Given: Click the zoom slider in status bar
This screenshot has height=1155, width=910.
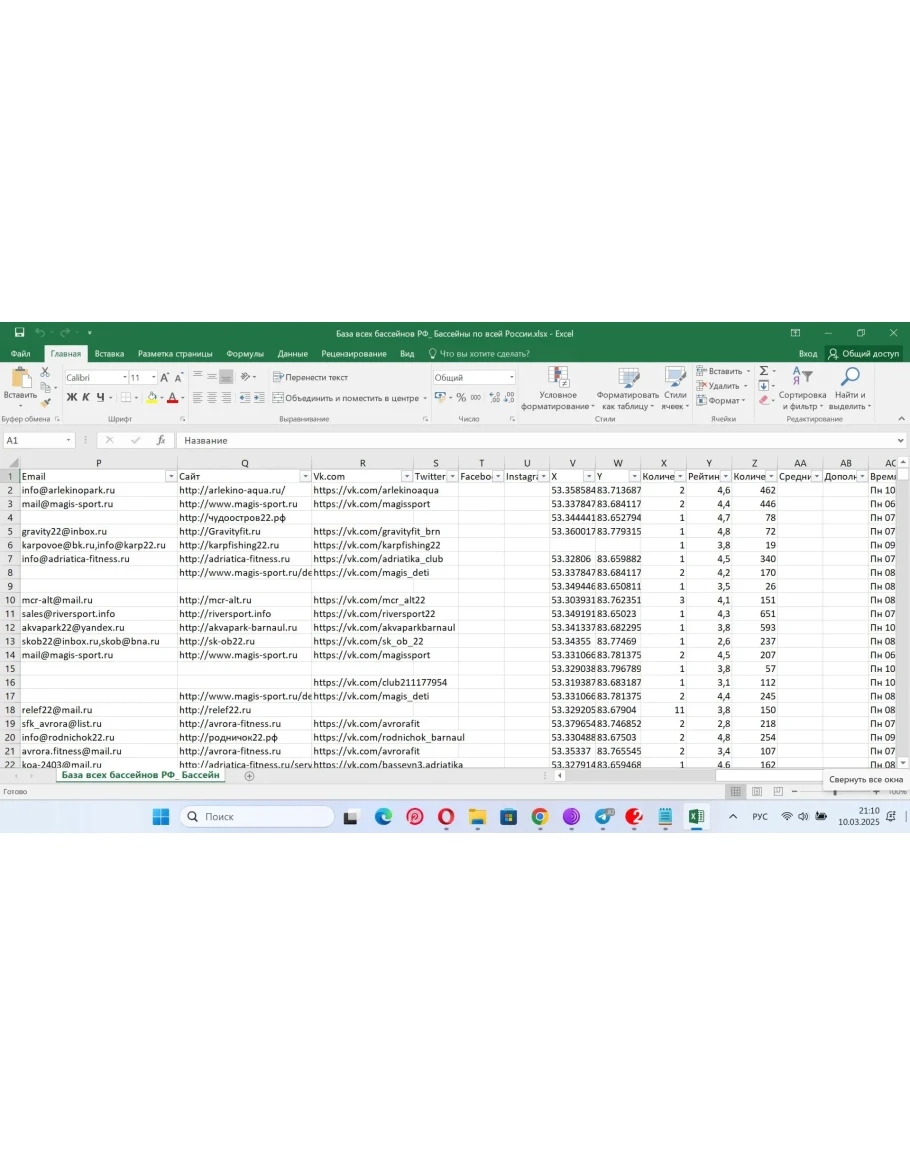Looking at the screenshot, I should pos(835,792).
